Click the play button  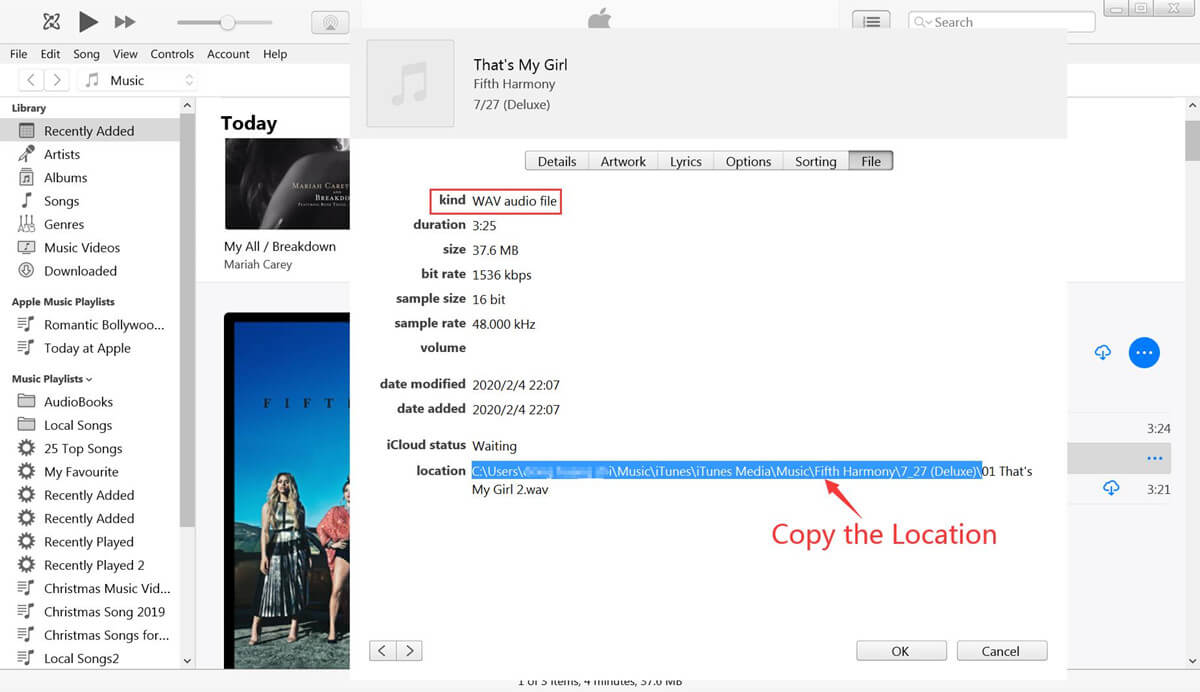pyautogui.click(x=88, y=21)
